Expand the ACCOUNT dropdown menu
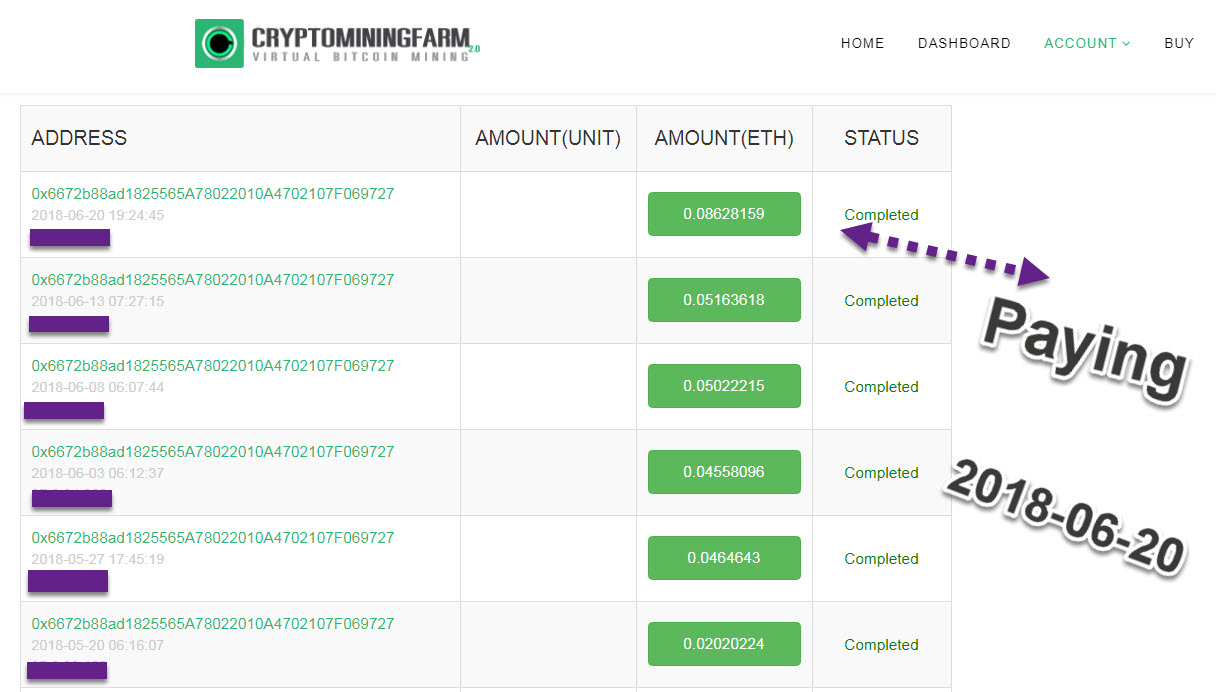Viewport: 1216px width, 692px height. coord(1087,43)
